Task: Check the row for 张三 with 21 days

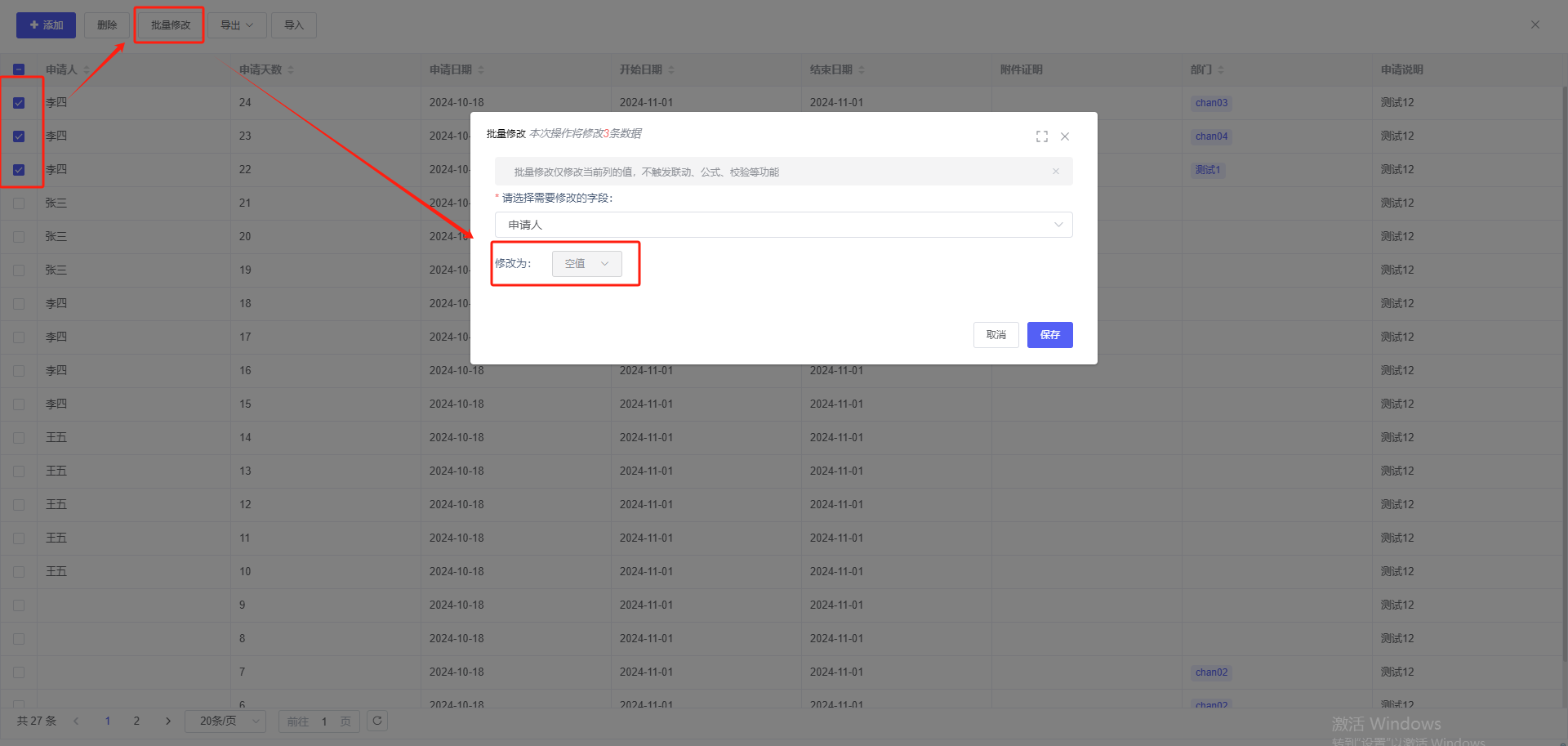Action: pyautogui.click(x=19, y=203)
